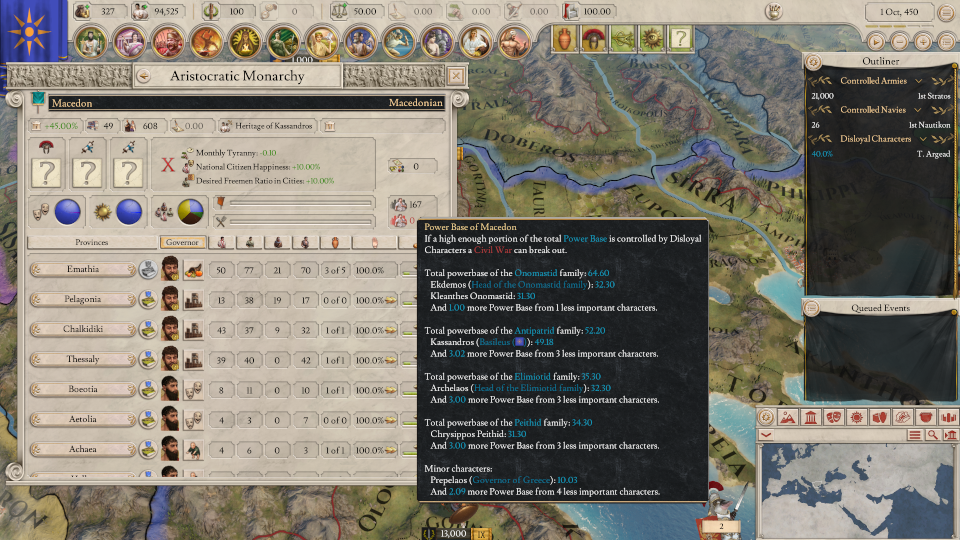Sort by the first pop type column header

tap(222, 242)
